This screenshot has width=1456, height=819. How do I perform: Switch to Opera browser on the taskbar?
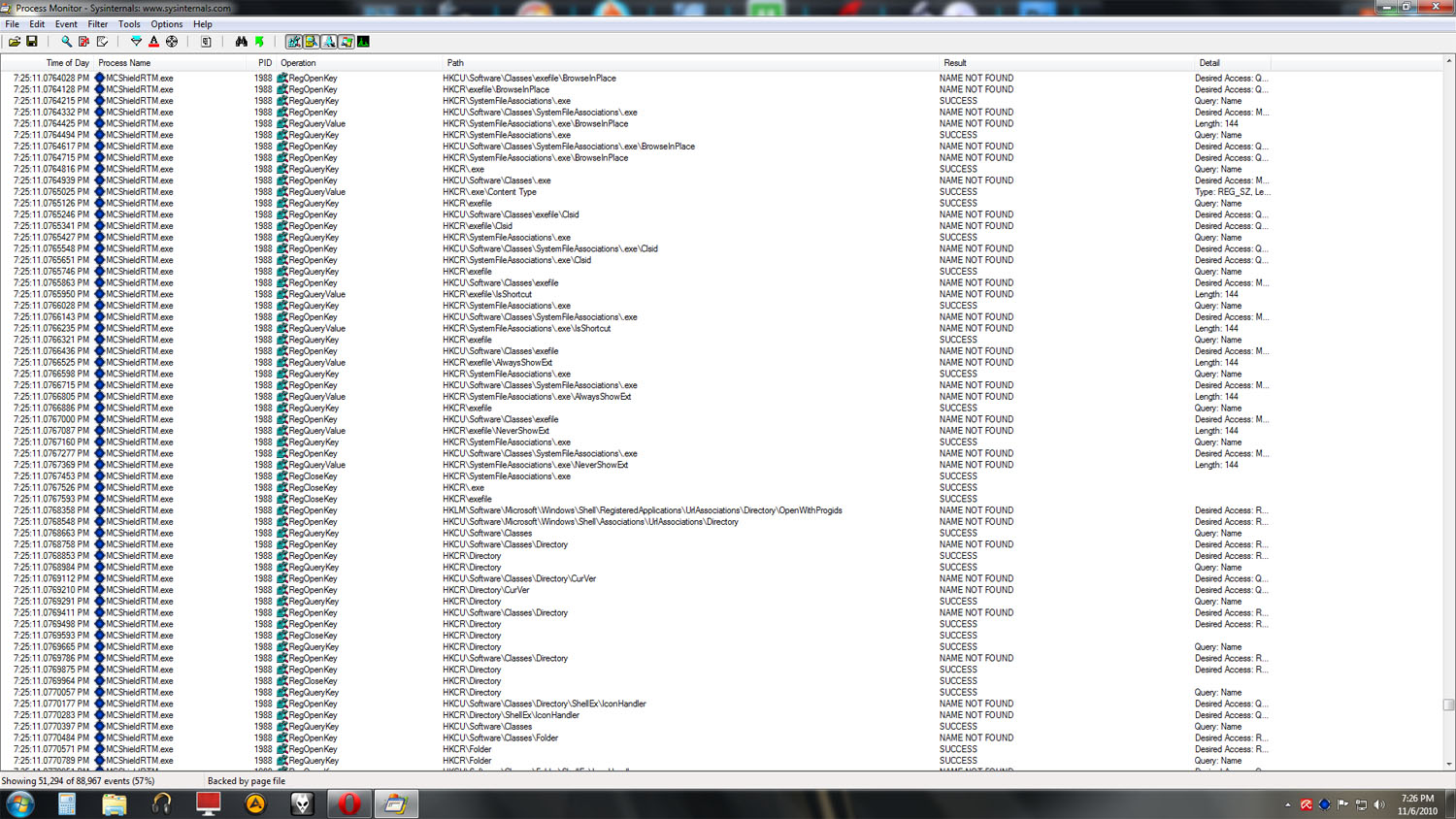pos(349,803)
